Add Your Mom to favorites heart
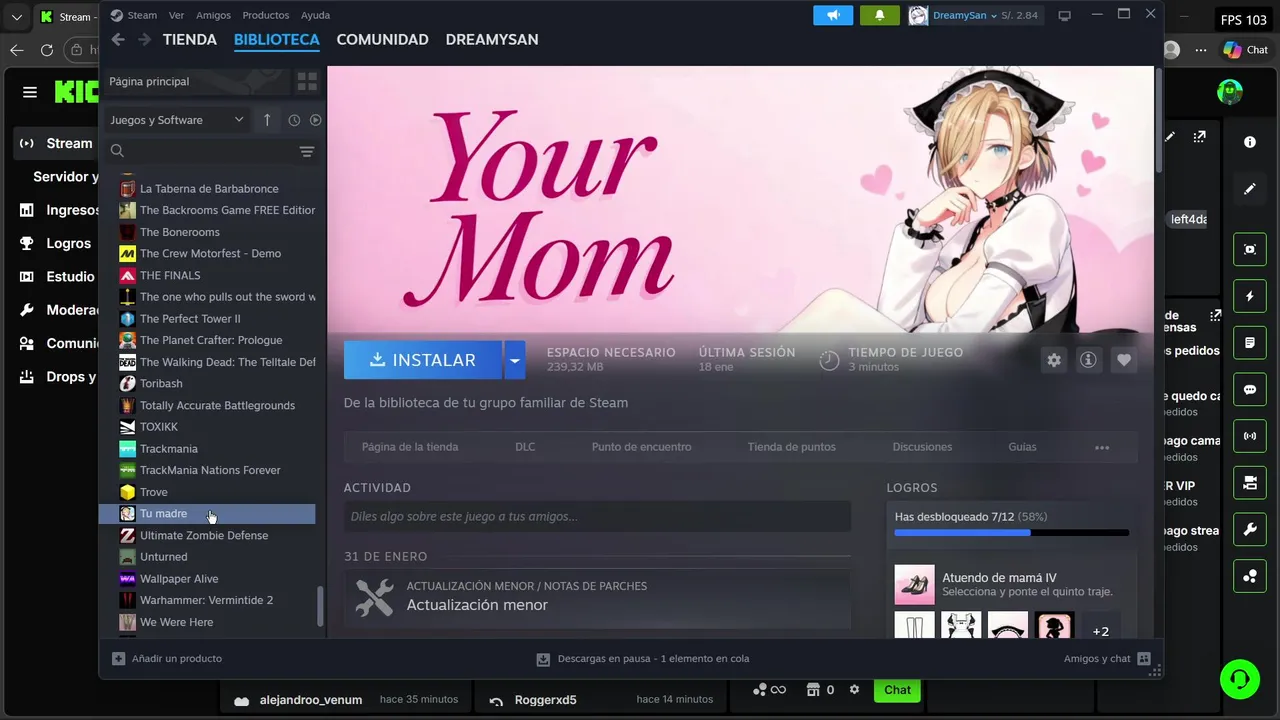This screenshot has height=720, width=1280. pos(1124,360)
